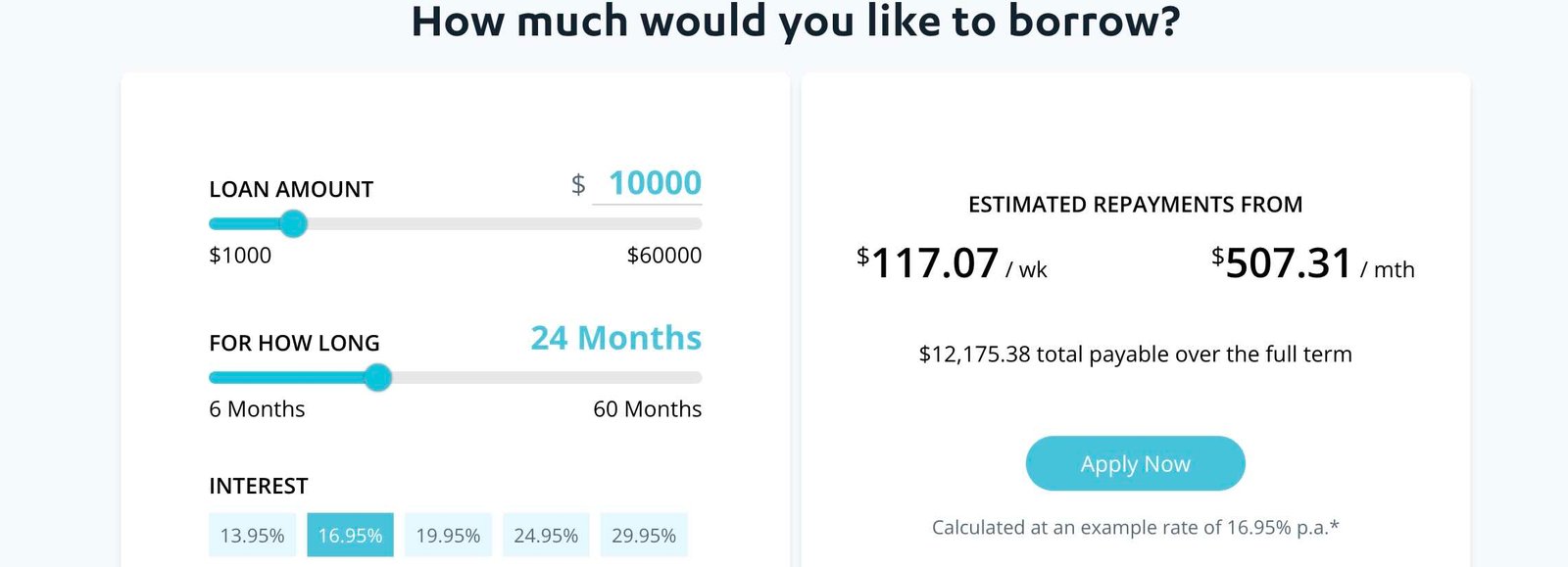Click the $1000 minimum loan label
1568x567 pixels.
[x=240, y=256]
